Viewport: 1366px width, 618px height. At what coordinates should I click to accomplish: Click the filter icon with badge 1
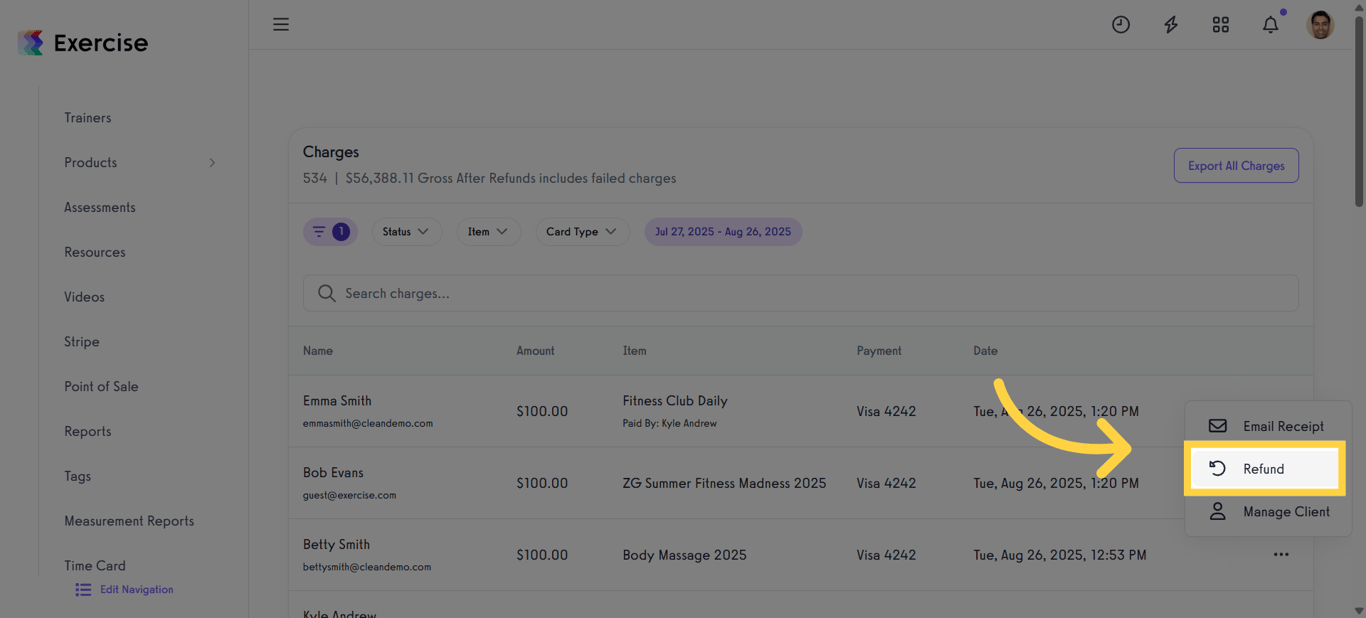[x=330, y=232]
